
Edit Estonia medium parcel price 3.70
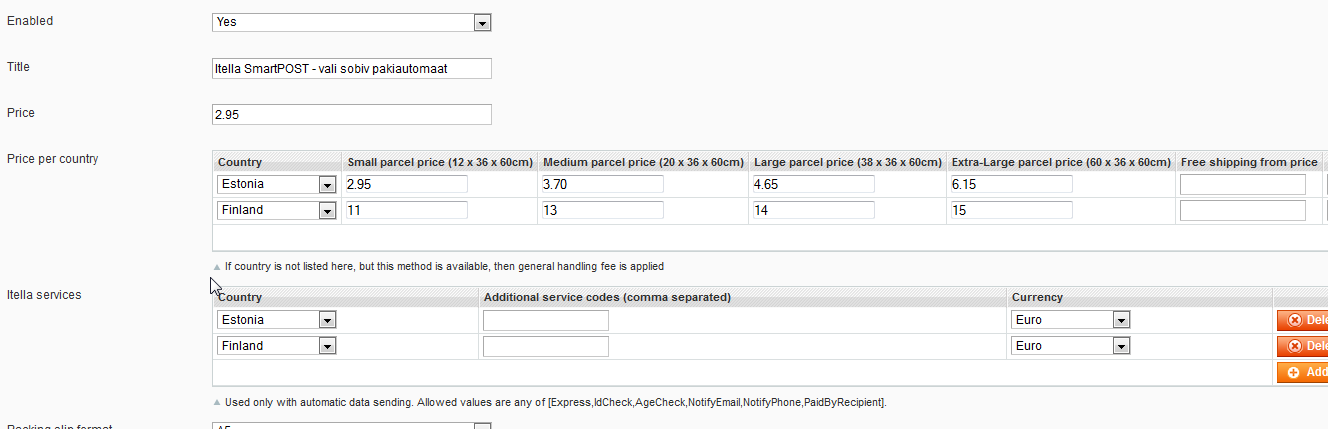pos(602,184)
